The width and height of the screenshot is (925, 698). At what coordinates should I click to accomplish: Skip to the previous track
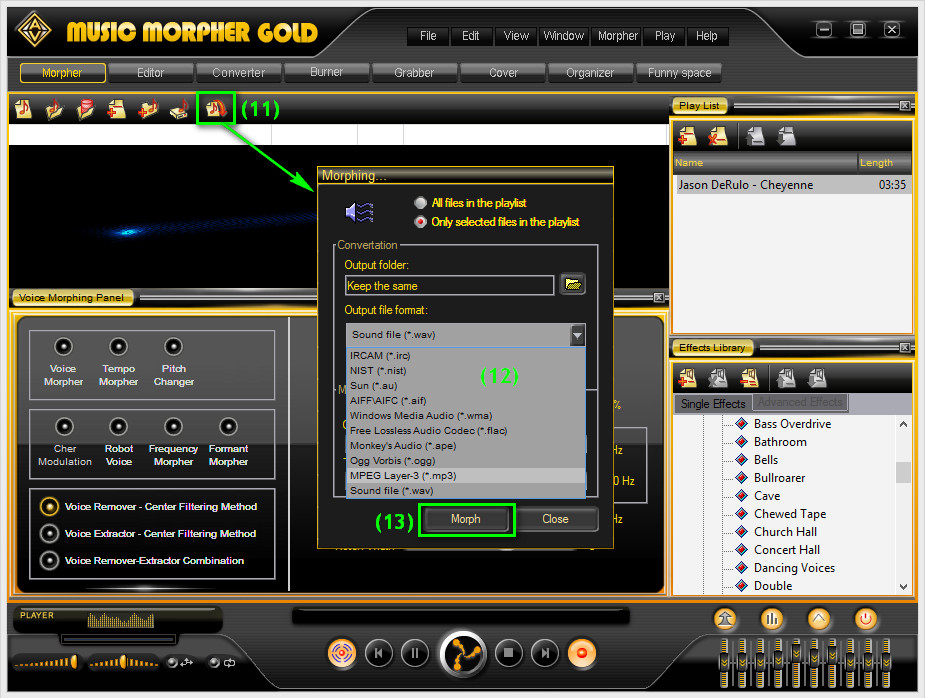click(379, 653)
